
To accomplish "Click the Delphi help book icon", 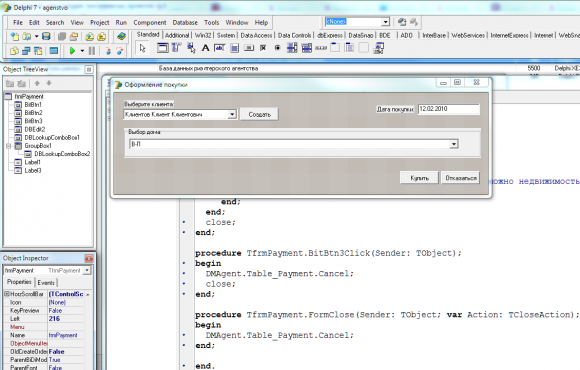I will click(121, 36).
